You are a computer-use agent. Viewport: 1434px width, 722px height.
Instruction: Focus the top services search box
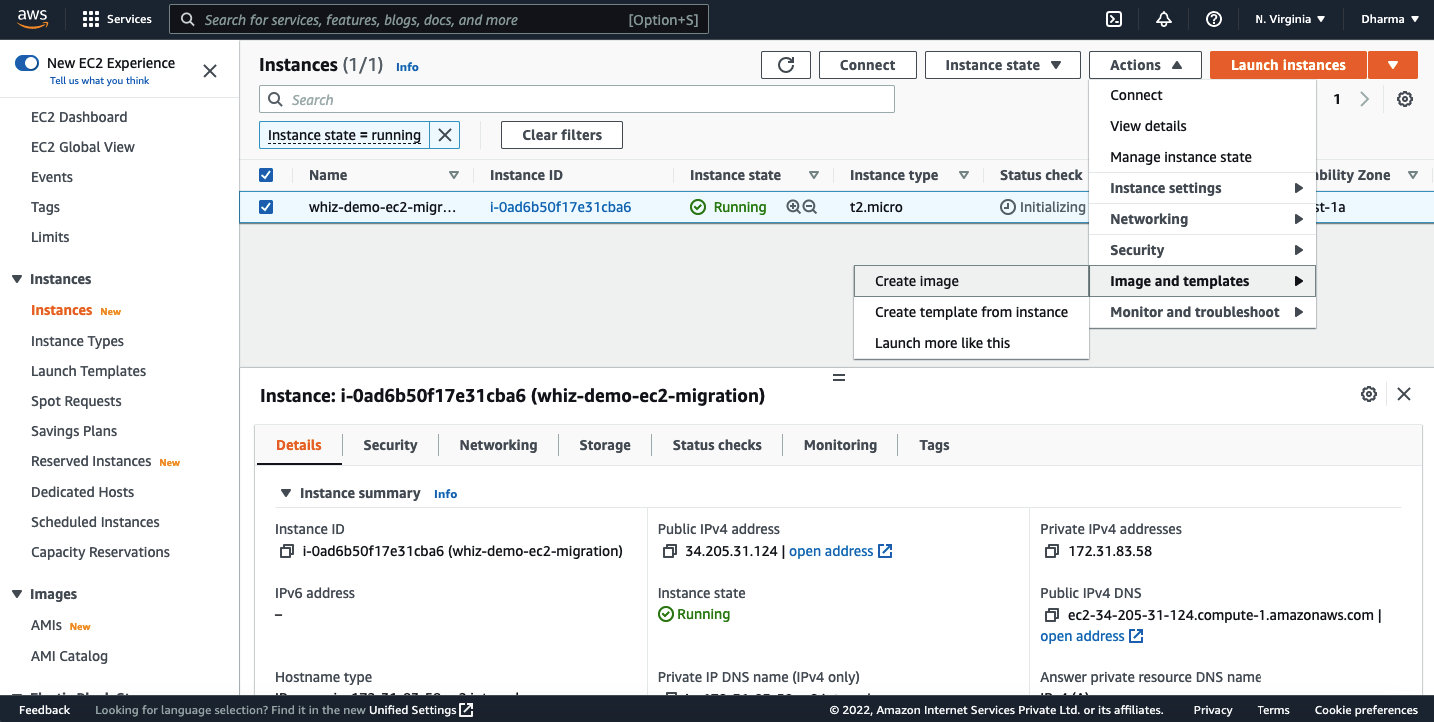pos(439,19)
